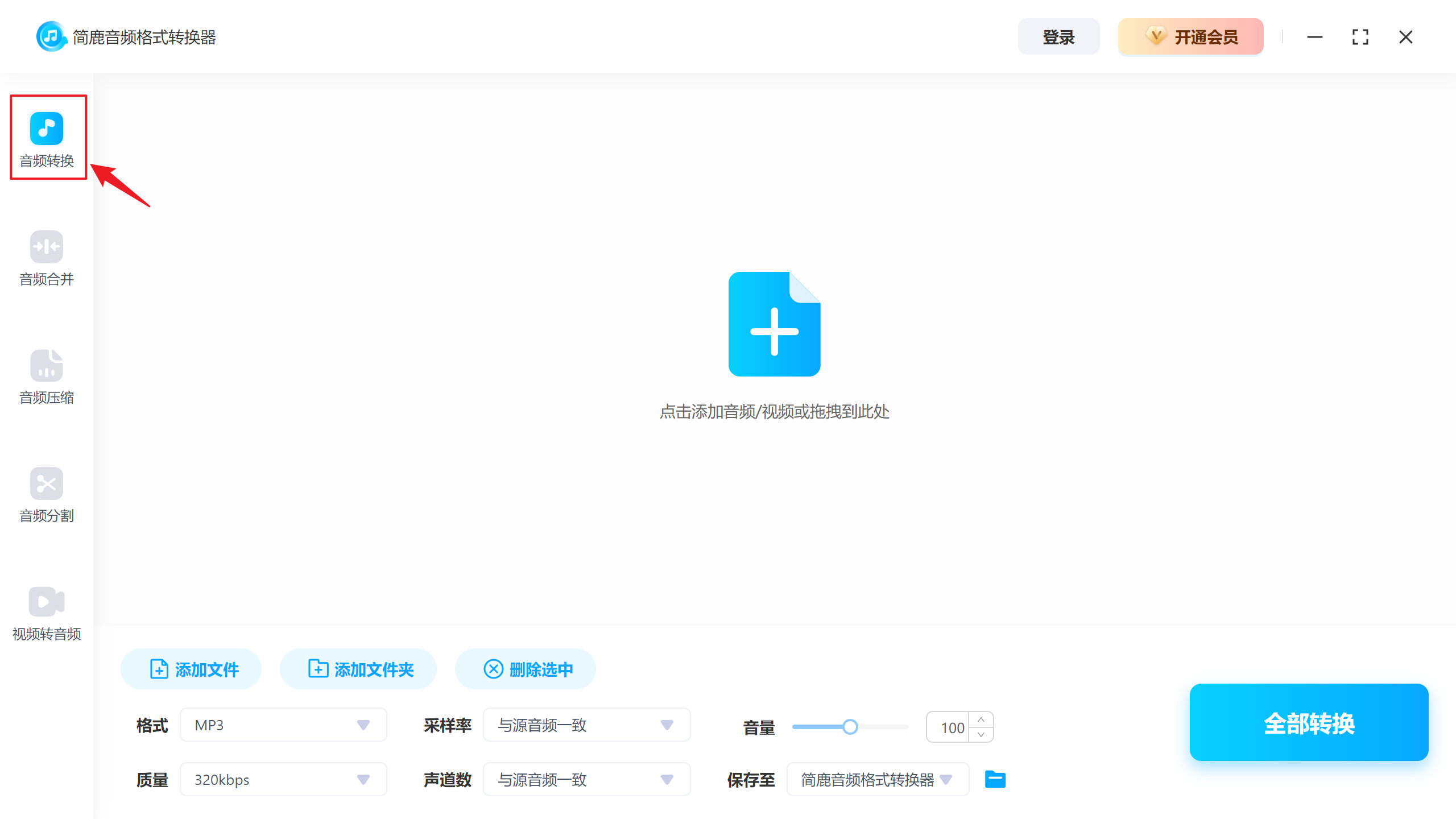Select the 视频转音频 video-to-audio tool
This screenshot has width=1456, height=819.
47,613
